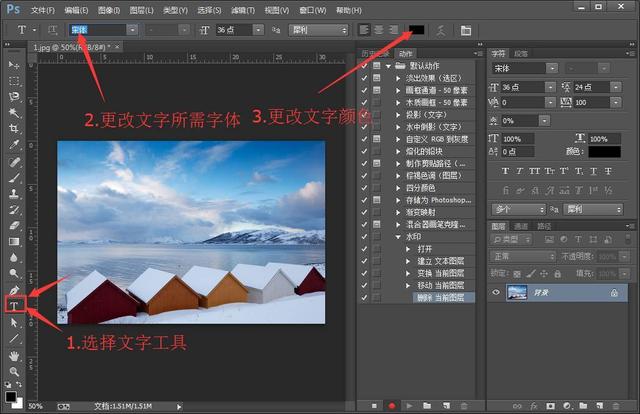Open anti-aliasing dropdown 犀利 in options bar

[318, 30]
